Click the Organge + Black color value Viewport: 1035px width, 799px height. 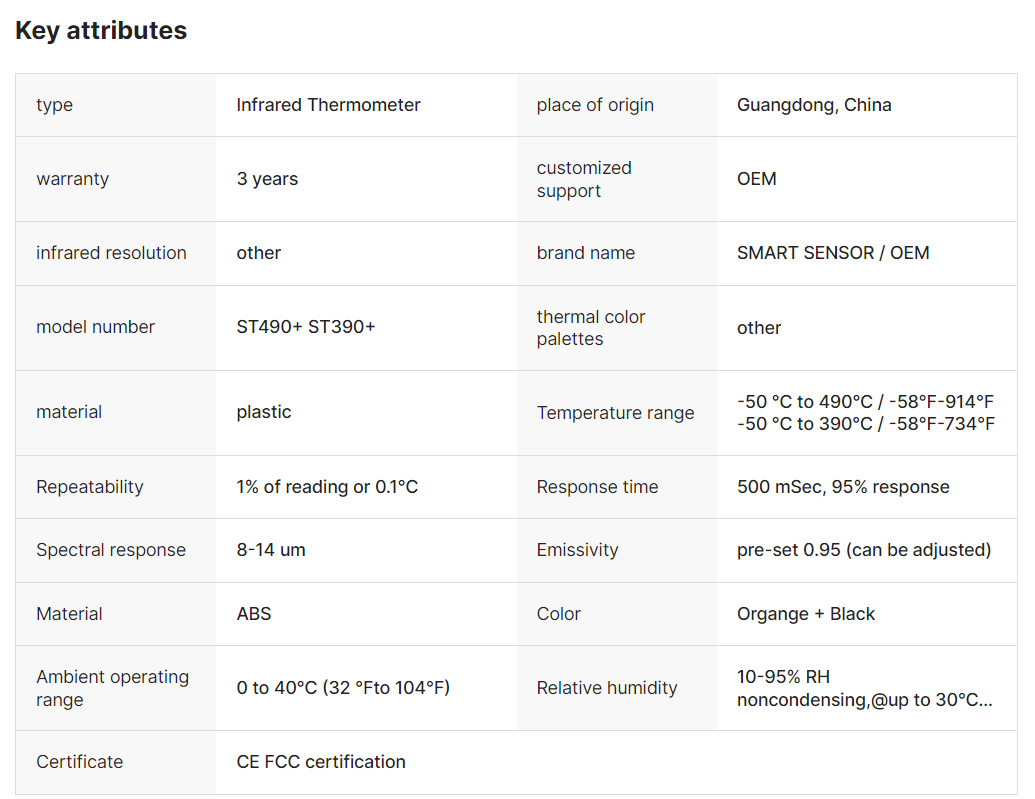click(x=805, y=614)
